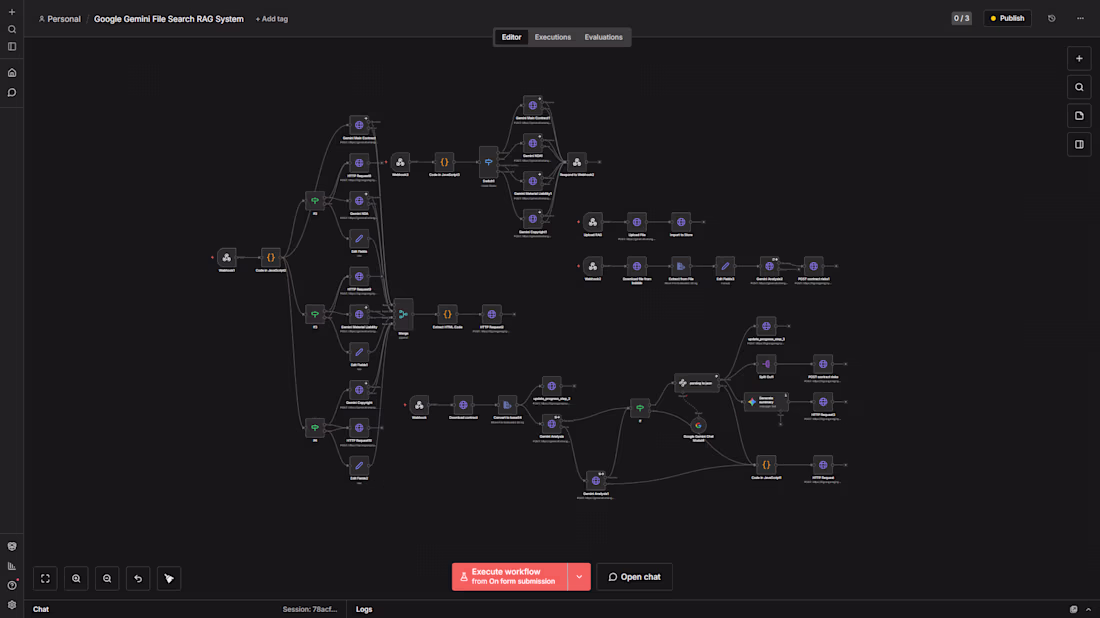Click the Upload RAG webhook node
This screenshot has width=1100, height=618.
[593, 222]
